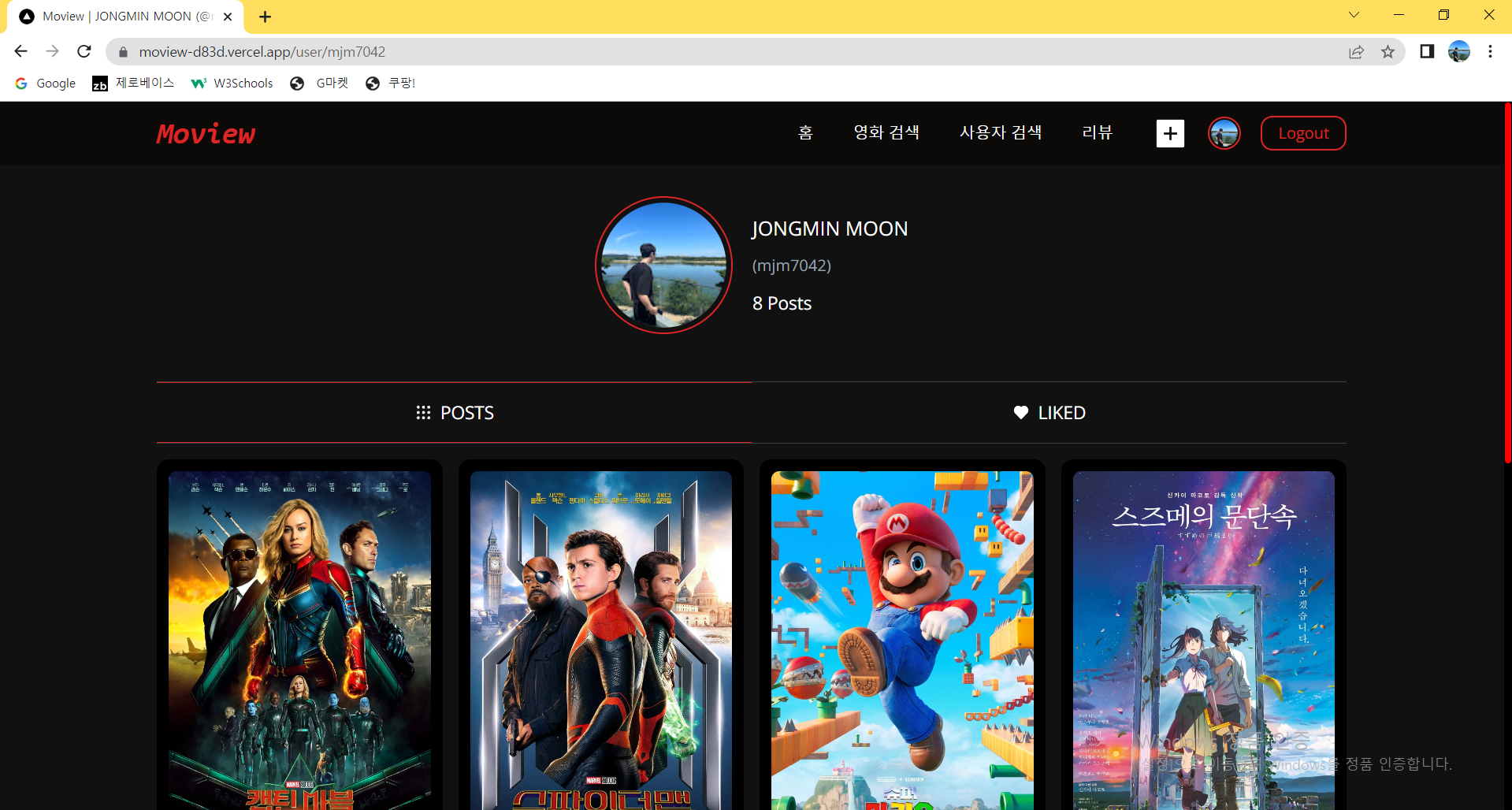
Task: Close the Moview browser tab
Action: 228,17
